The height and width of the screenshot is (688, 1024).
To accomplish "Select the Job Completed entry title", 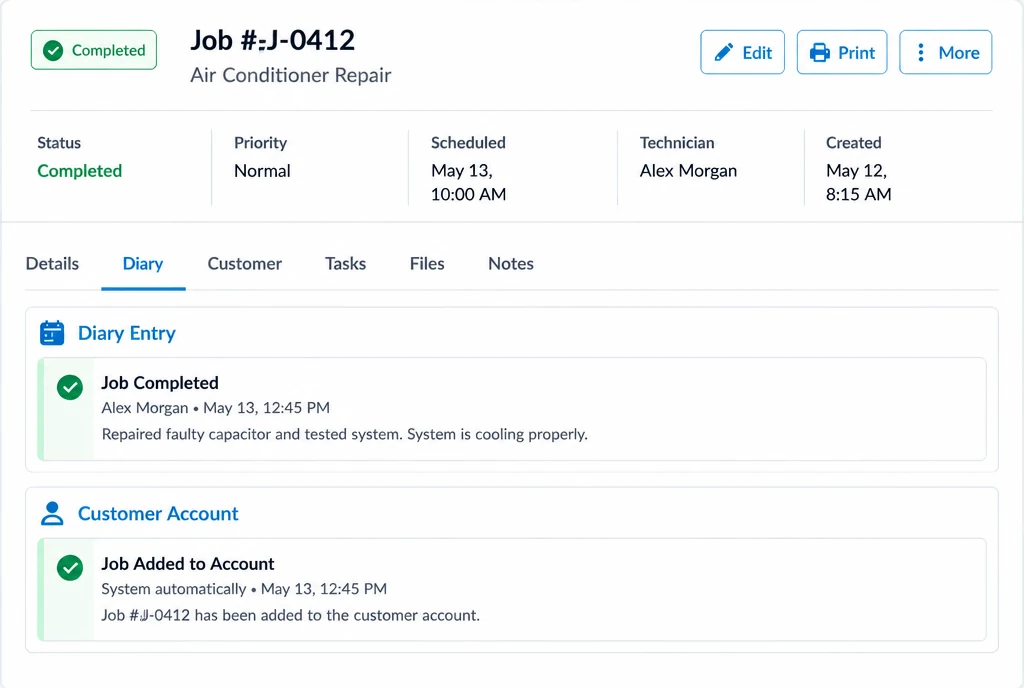I will tap(160, 383).
